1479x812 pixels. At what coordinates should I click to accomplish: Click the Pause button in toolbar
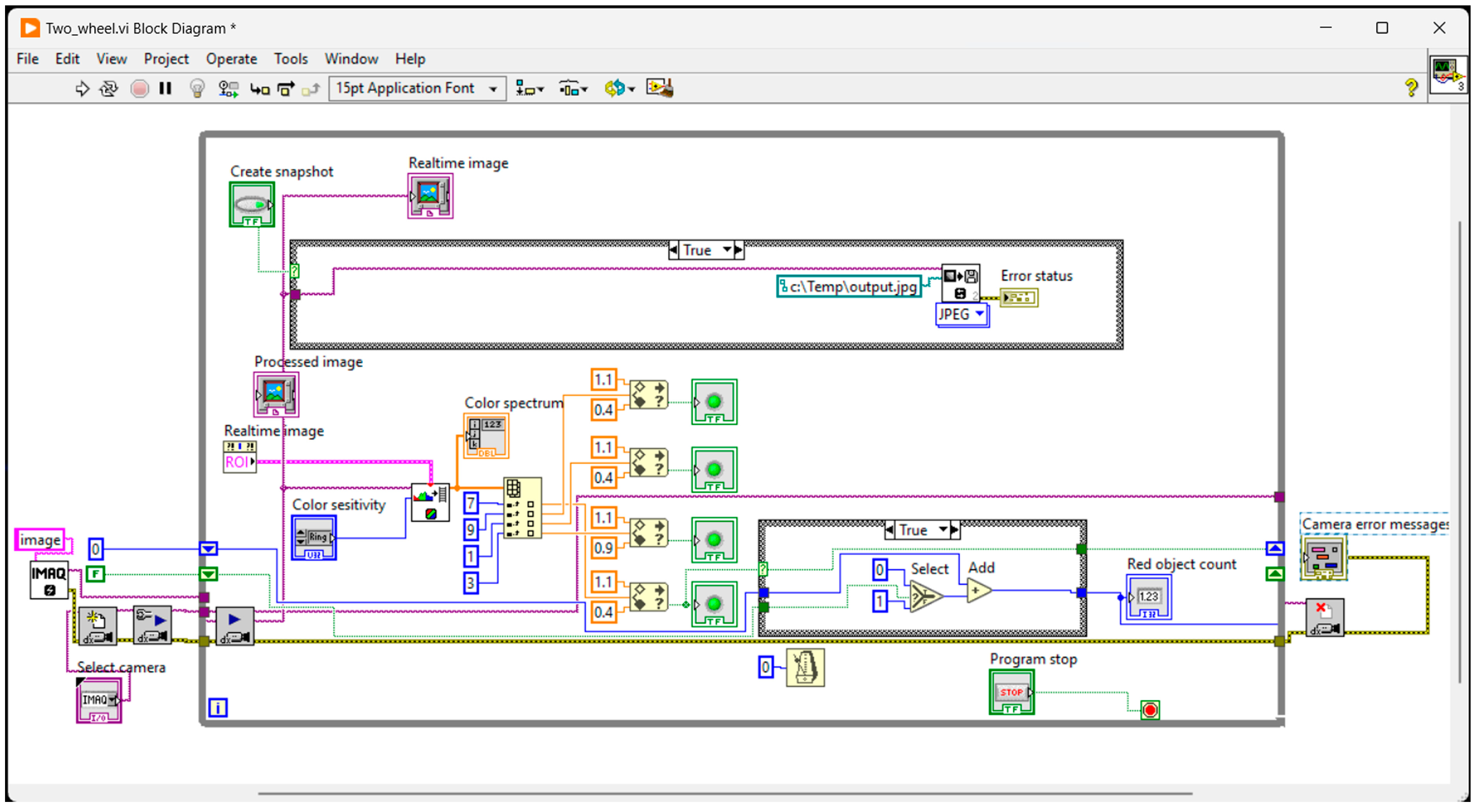165,88
